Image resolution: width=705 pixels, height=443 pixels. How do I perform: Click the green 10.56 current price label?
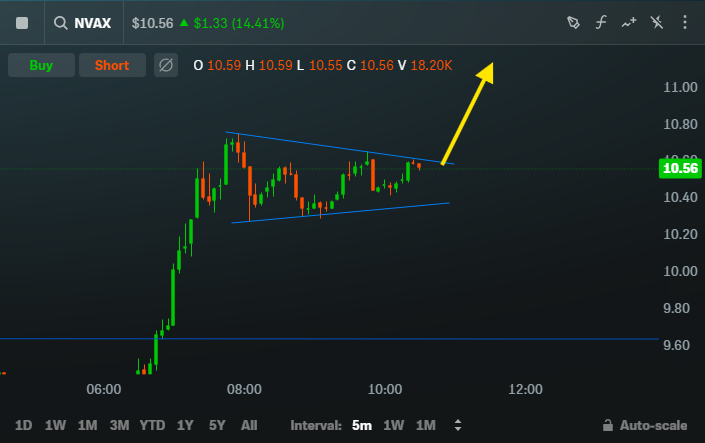tap(680, 169)
